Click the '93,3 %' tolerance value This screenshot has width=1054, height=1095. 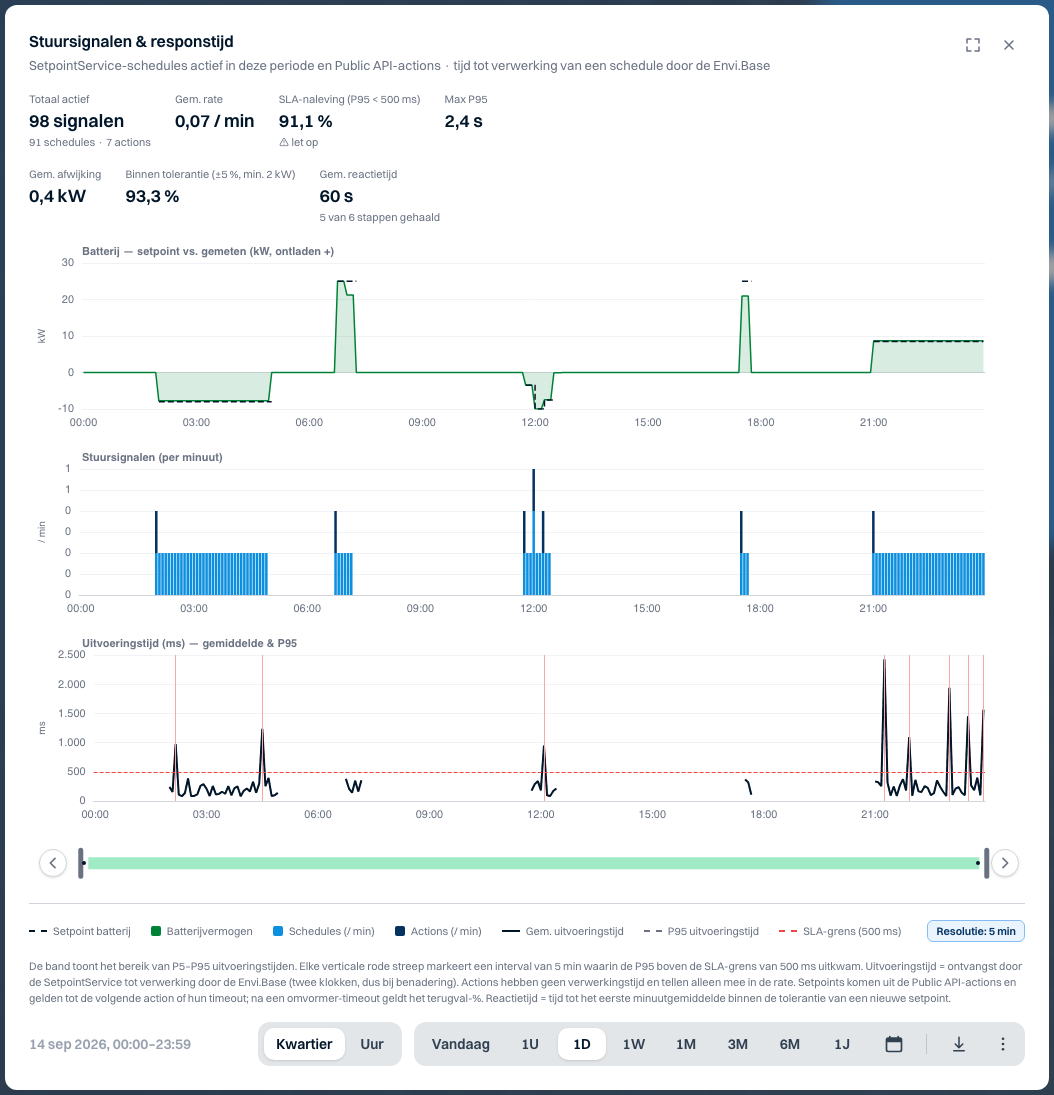coord(152,197)
